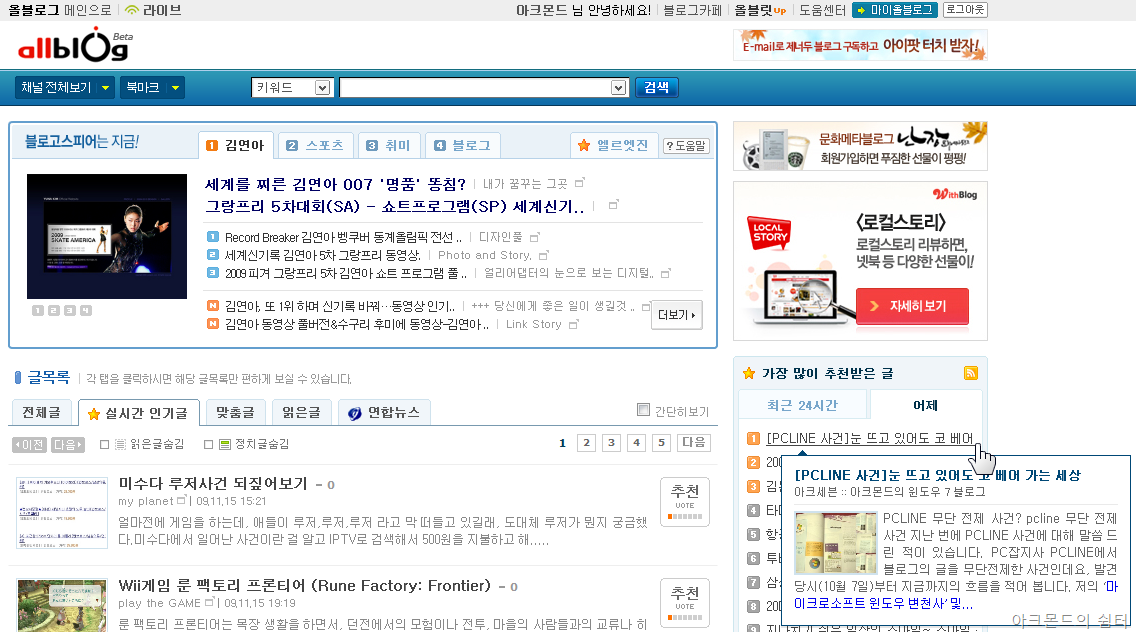Image resolution: width=1136 pixels, height=632 pixels.
Task: Click the new-window icon after 디자인풀
Action: pos(535,237)
